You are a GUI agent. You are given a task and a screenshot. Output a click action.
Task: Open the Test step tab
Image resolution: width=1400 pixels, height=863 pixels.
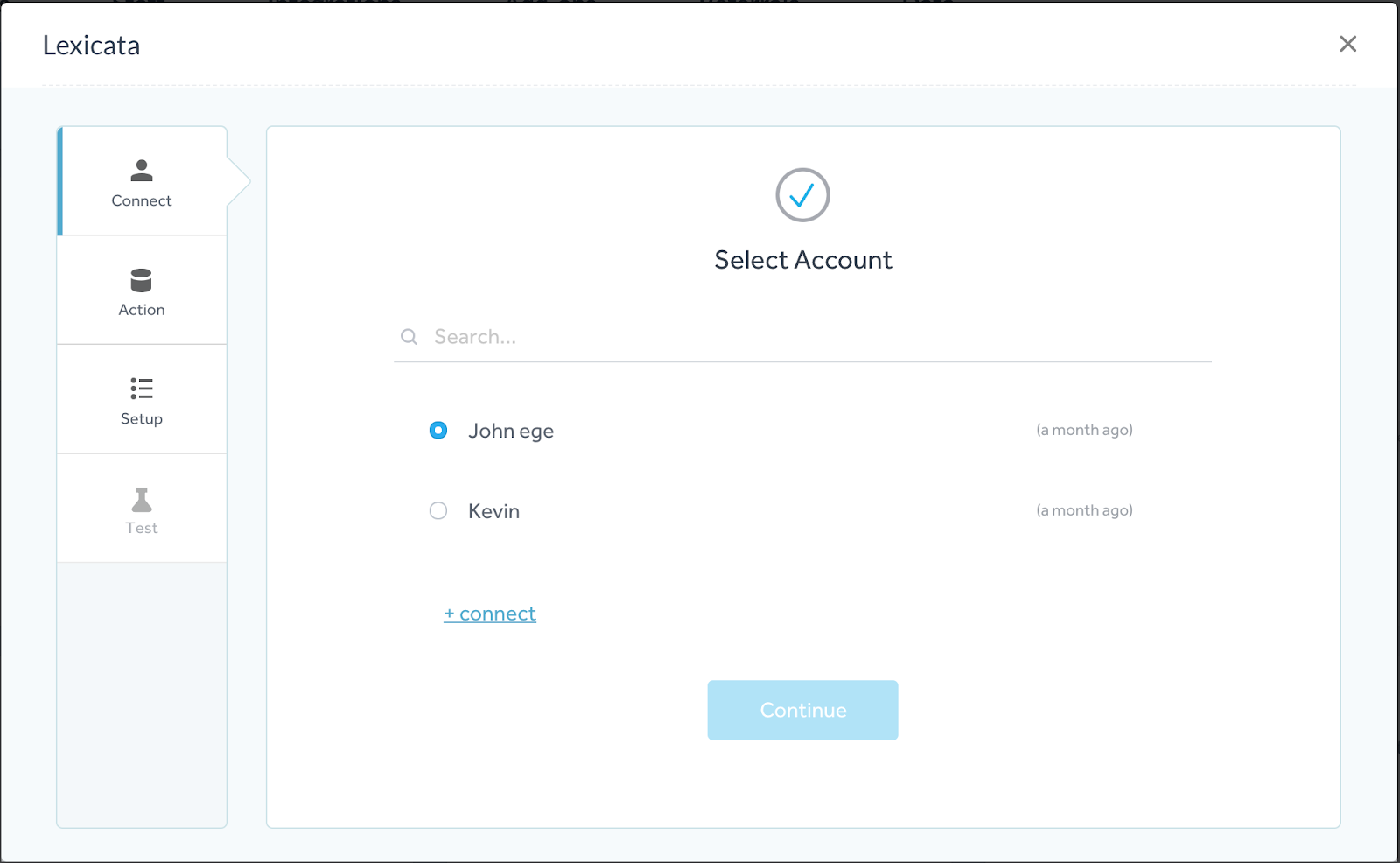[x=142, y=509]
